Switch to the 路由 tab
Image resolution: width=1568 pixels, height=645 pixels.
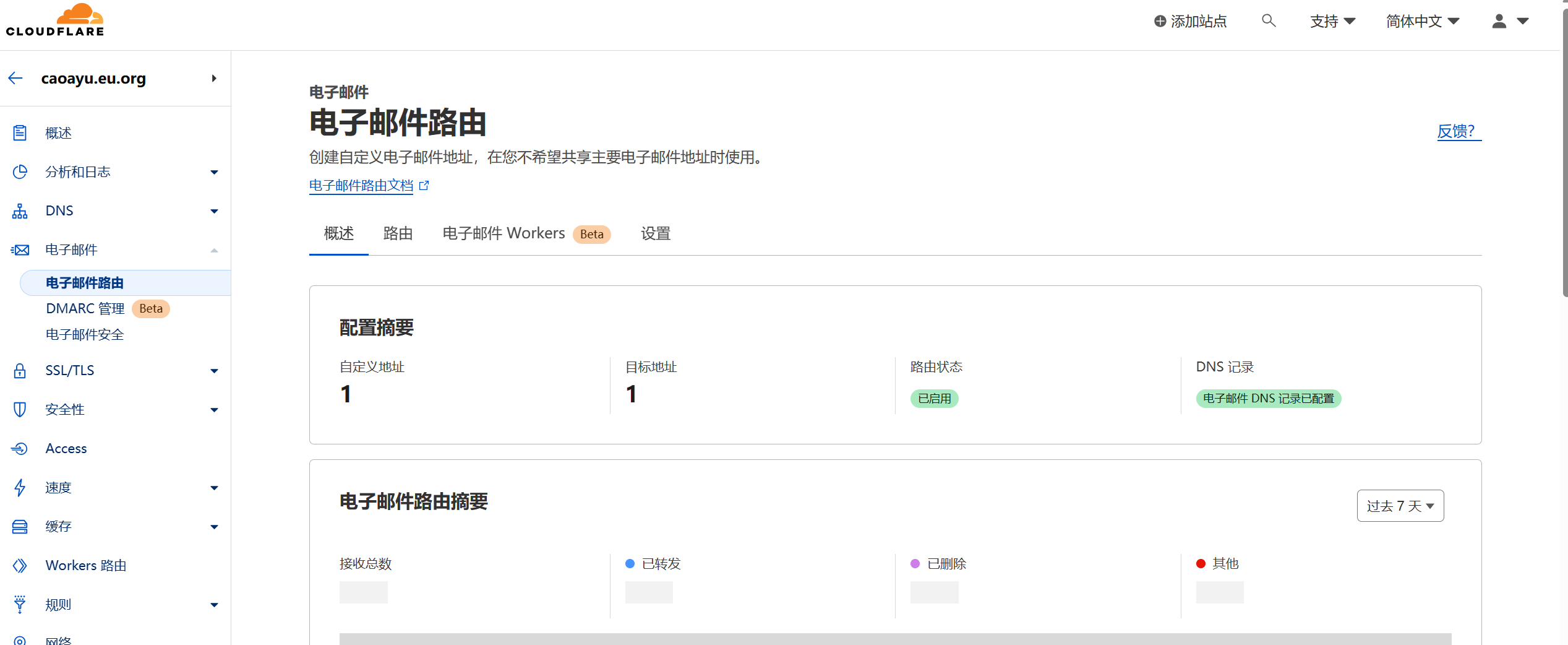(x=398, y=233)
